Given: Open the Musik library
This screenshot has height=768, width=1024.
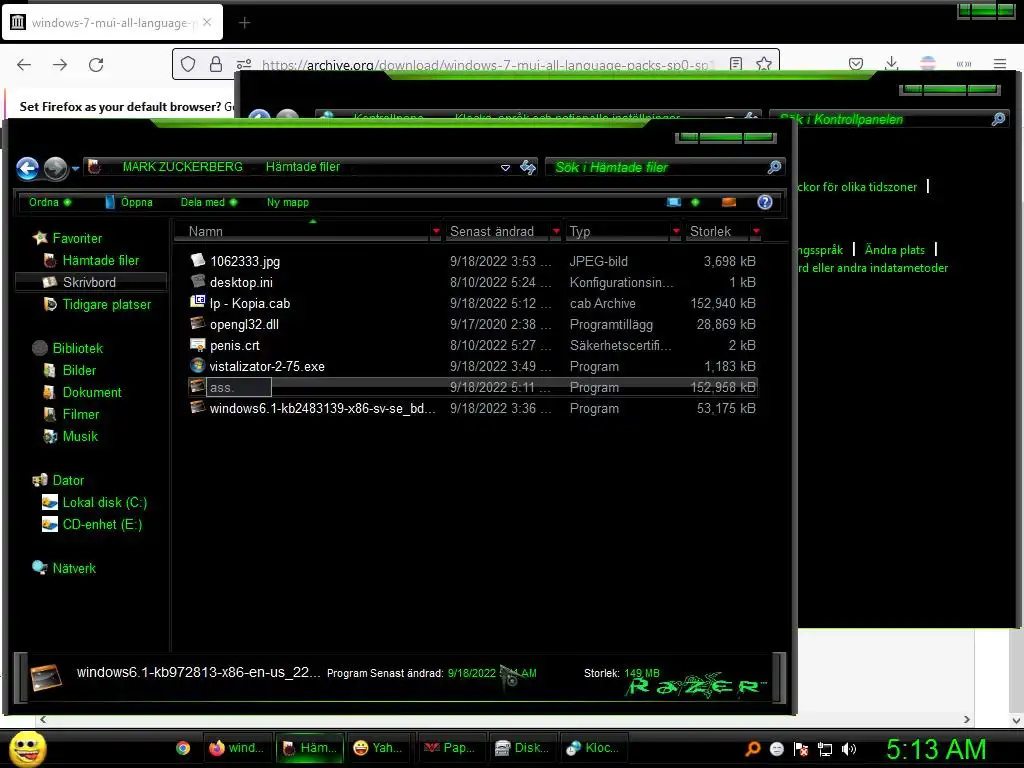Looking at the screenshot, I should pos(71,436).
